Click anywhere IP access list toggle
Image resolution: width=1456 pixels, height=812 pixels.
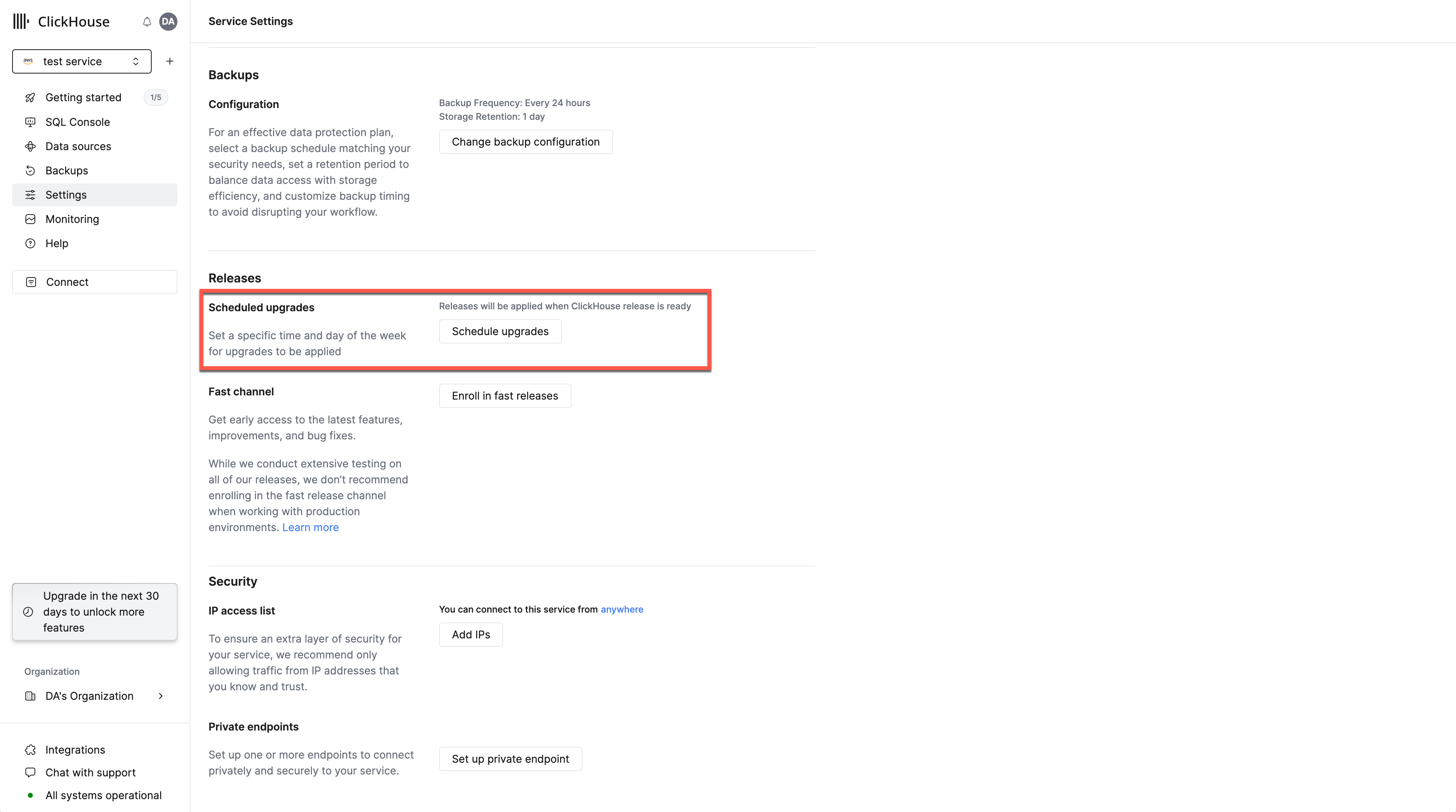(x=621, y=608)
